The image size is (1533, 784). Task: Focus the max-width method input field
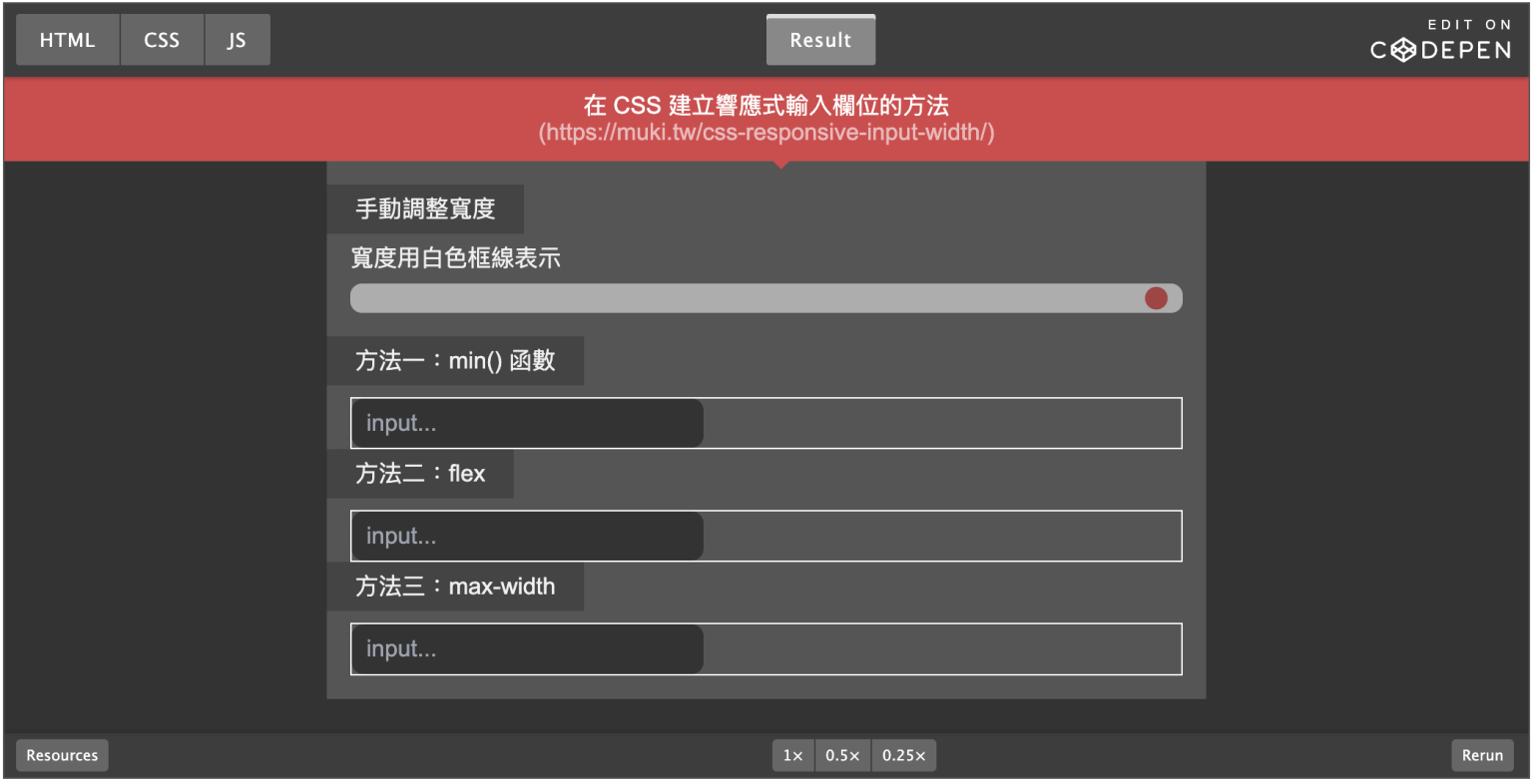527,648
